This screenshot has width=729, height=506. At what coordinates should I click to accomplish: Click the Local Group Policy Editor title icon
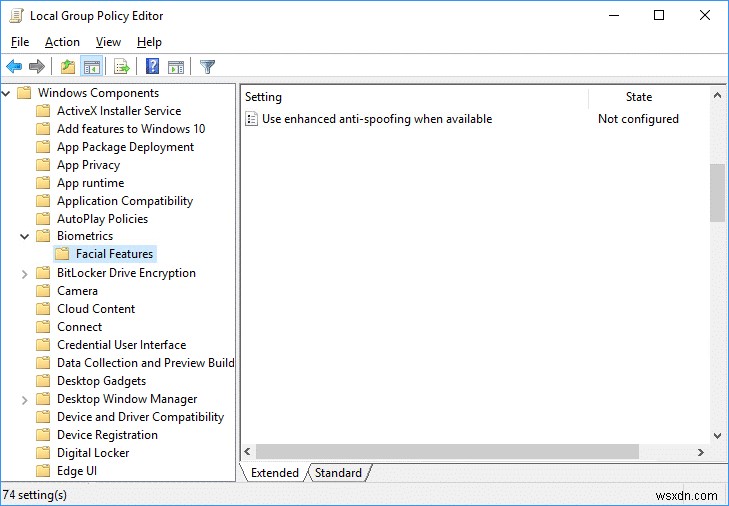(x=16, y=15)
